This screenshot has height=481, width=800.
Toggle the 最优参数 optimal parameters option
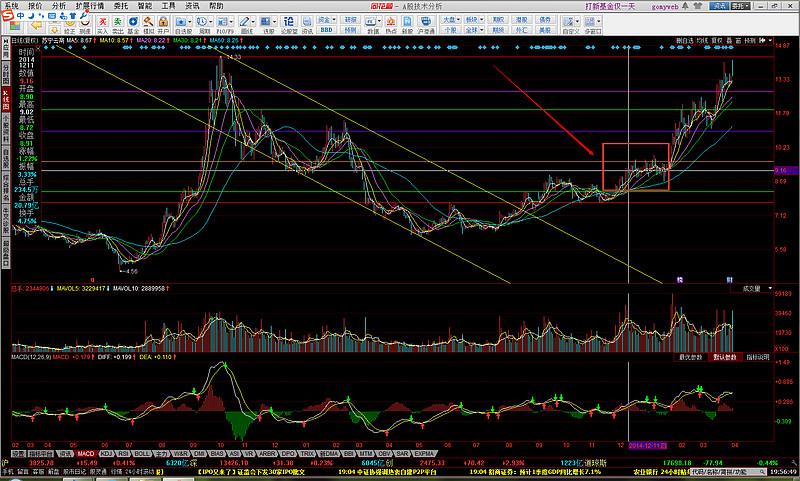(x=691, y=356)
